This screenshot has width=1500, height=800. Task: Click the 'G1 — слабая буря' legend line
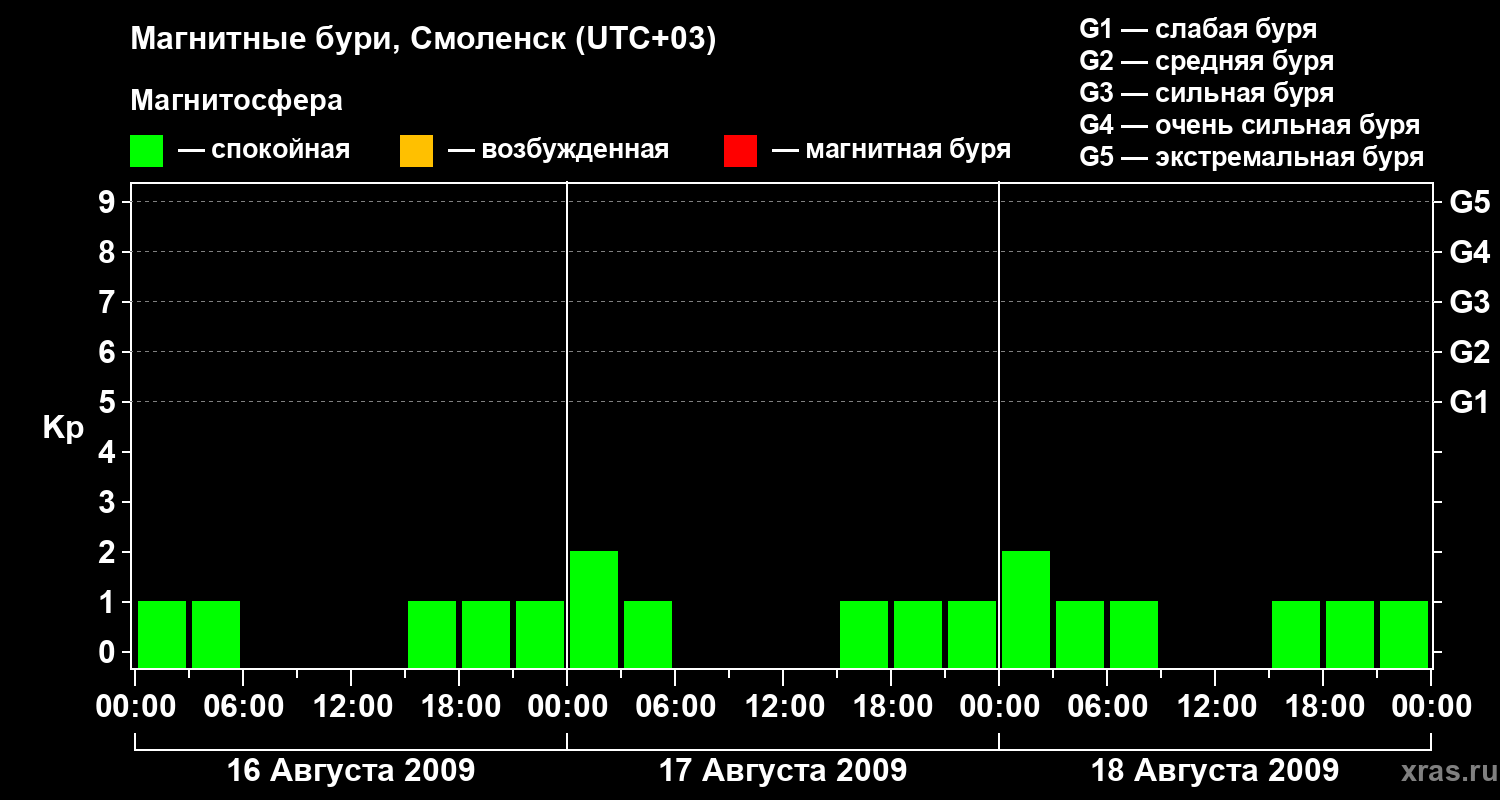(1198, 29)
